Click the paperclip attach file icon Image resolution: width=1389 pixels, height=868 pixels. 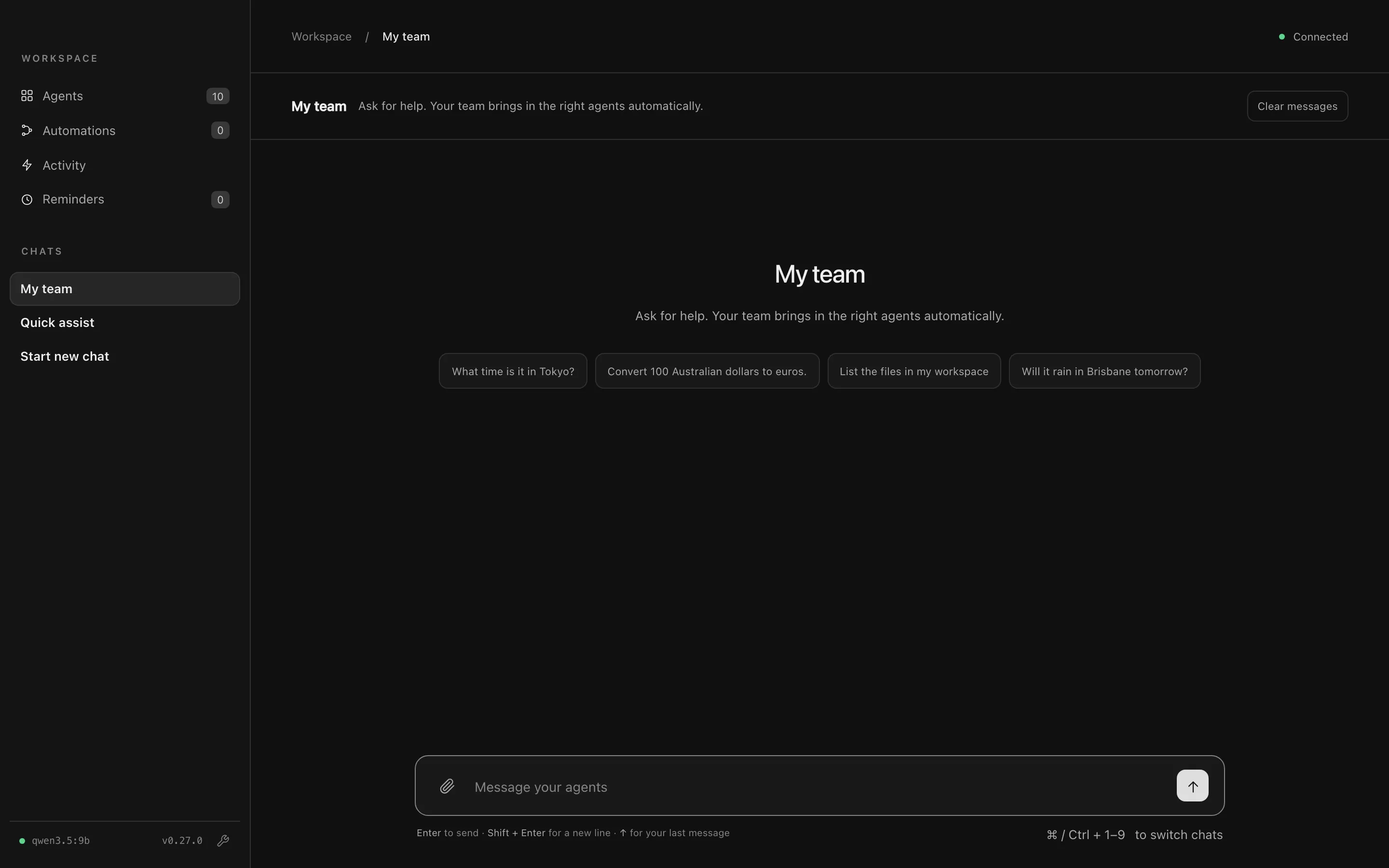click(447, 786)
